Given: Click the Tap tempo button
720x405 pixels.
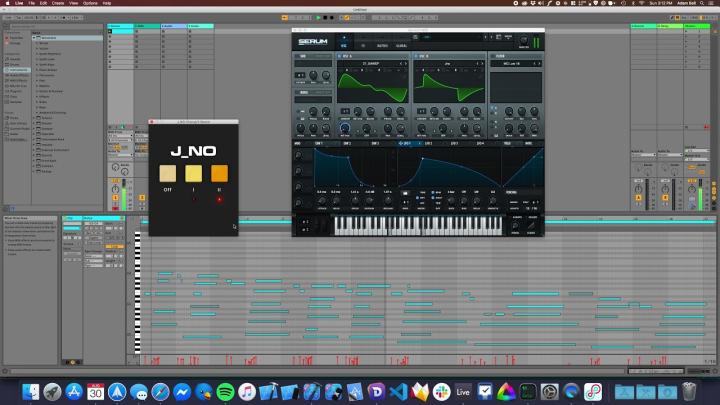Looking at the screenshot, I should tap(20, 18).
